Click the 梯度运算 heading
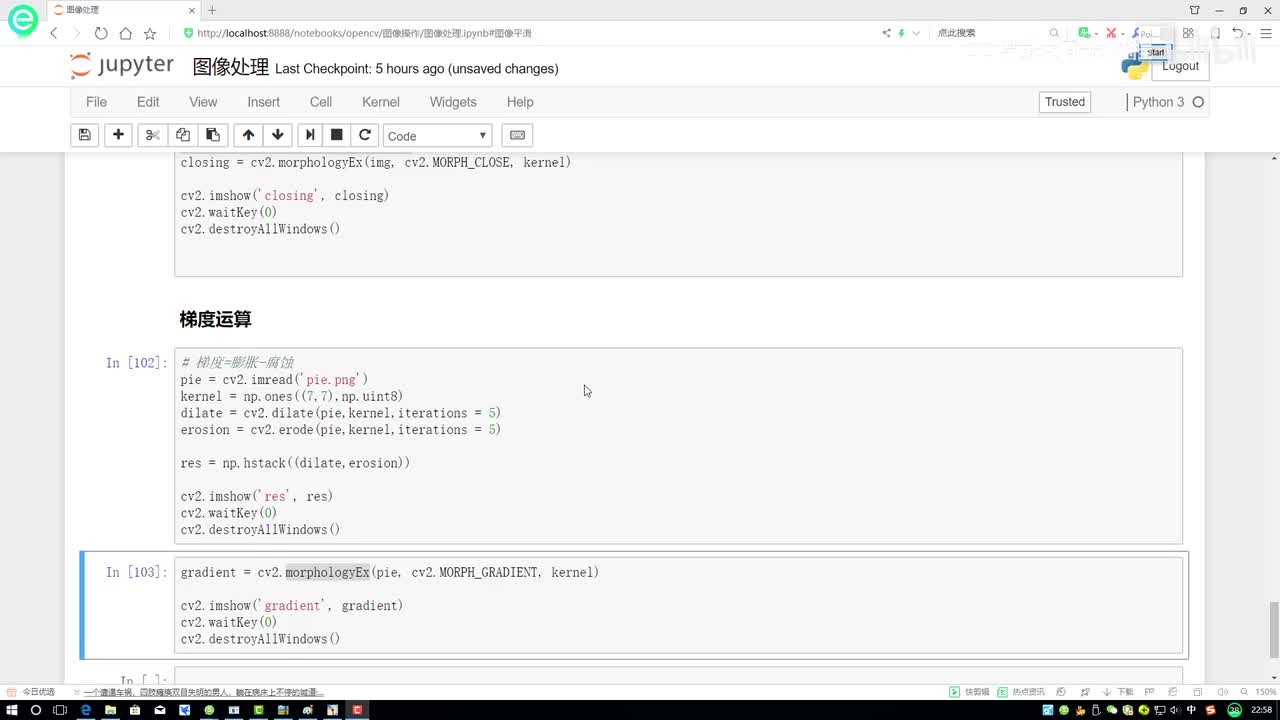 point(215,319)
